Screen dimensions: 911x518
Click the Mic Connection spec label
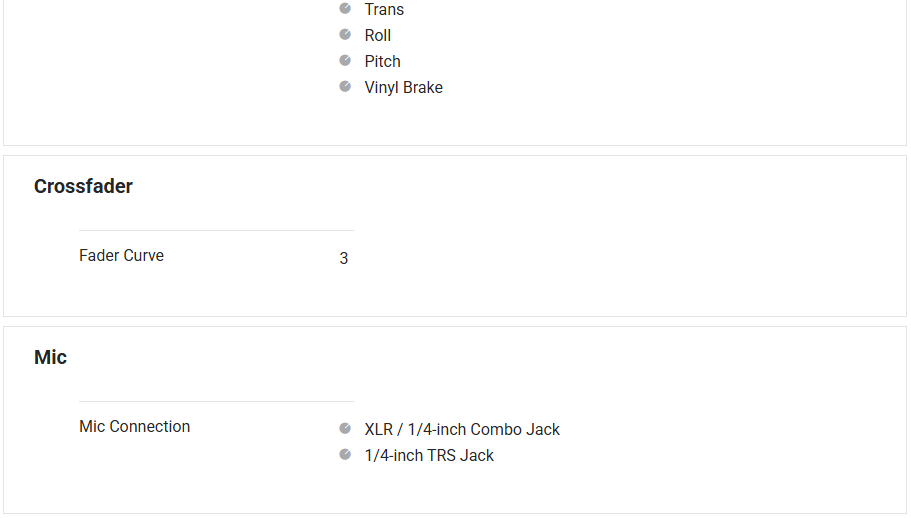point(134,427)
